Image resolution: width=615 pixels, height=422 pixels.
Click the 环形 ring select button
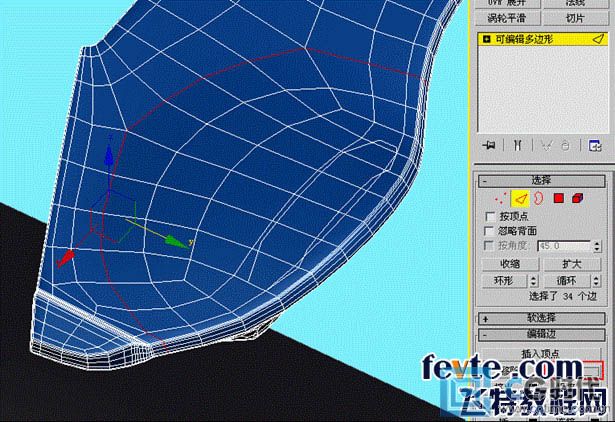(x=505, y=281)
